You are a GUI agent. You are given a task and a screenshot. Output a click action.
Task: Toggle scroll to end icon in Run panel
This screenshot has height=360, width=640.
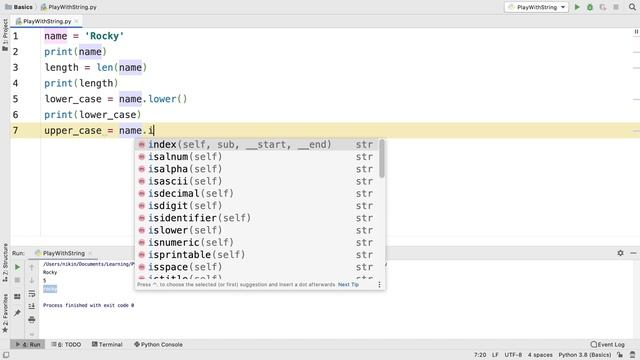32,306
